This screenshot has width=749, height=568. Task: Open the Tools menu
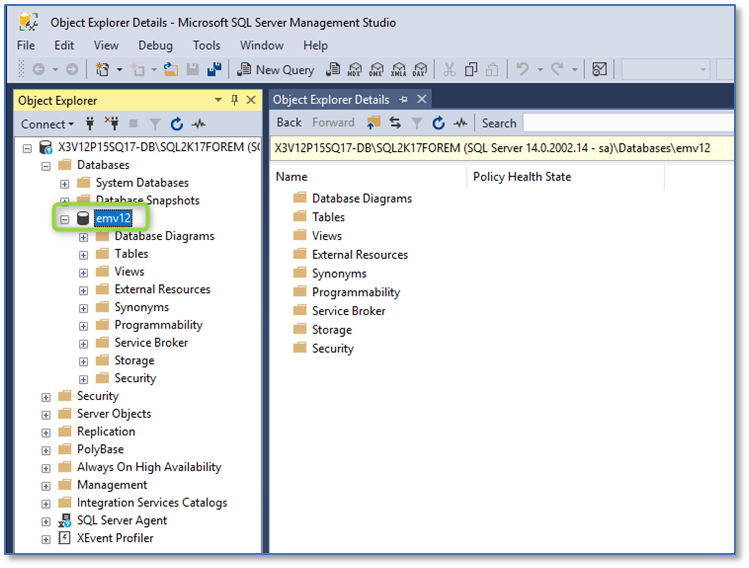(206, 45)
